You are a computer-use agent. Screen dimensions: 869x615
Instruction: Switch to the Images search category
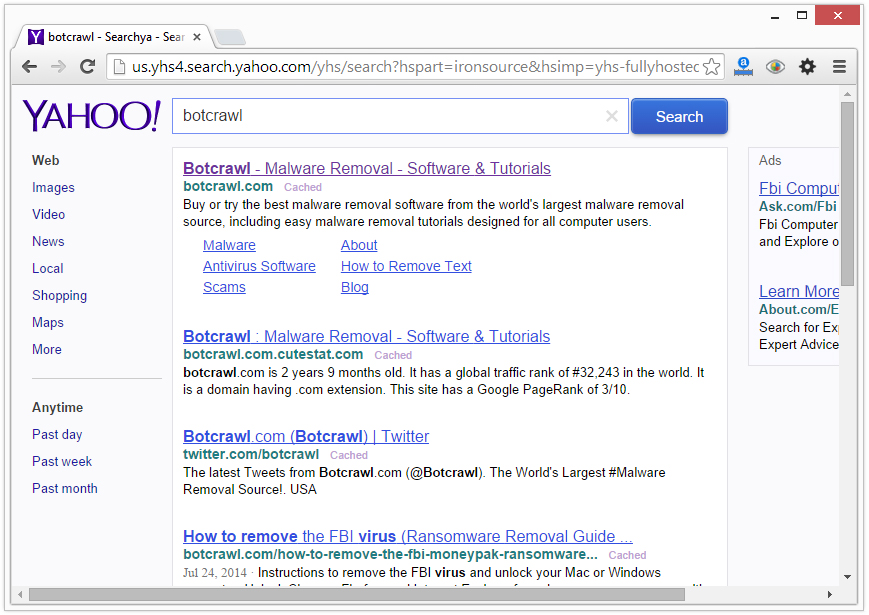click(x=53, y=187)
